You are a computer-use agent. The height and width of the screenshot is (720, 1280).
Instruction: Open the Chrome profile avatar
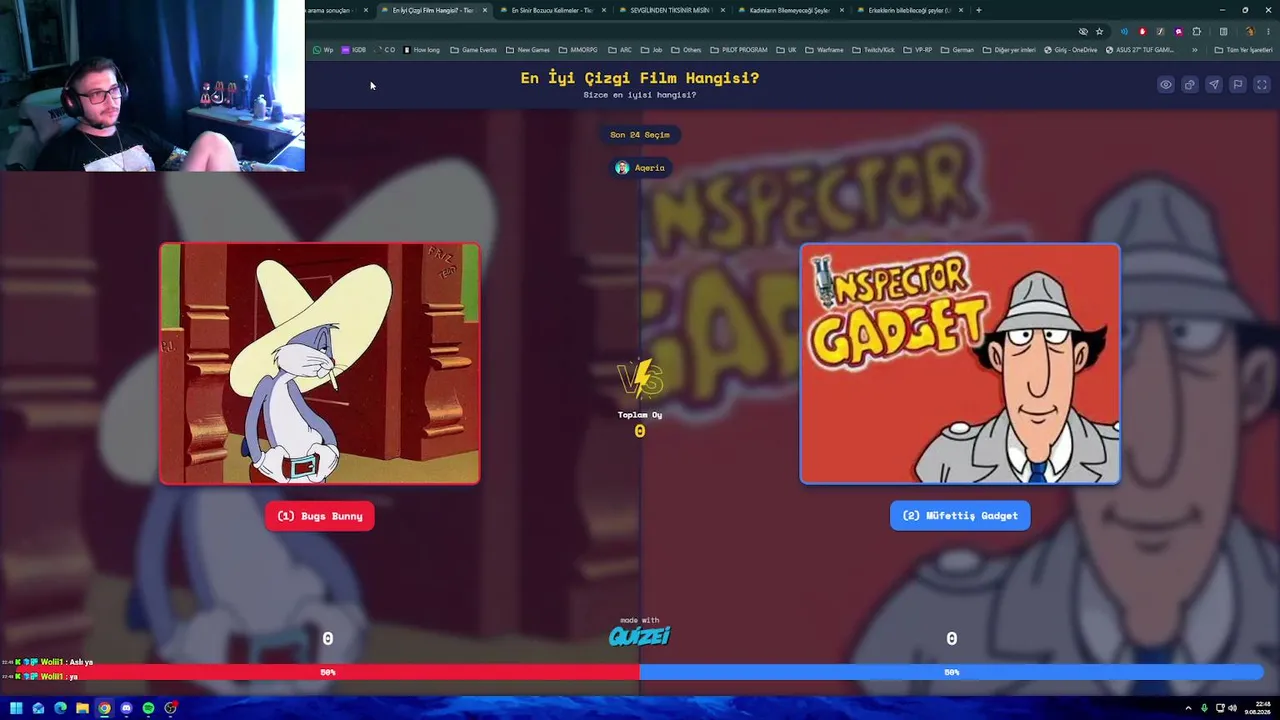(x=1248, y=31)
